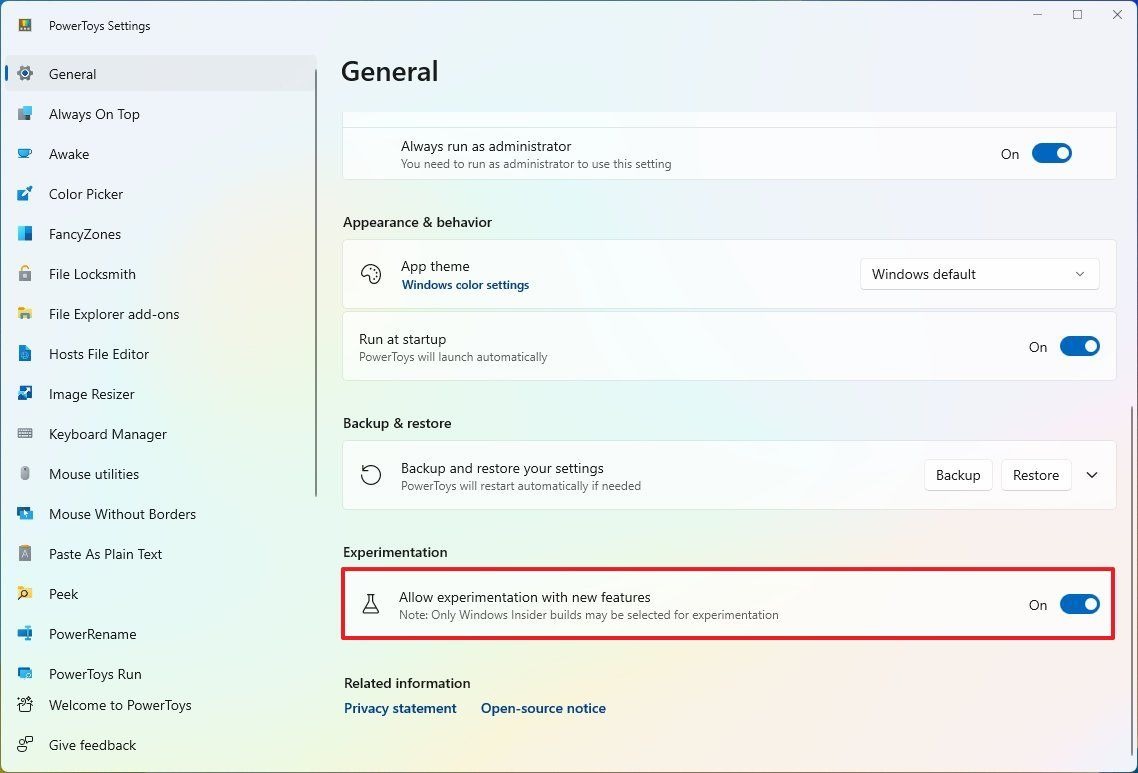This screenshot has height=773, width=1138.
Task: Expand the Backup and restore details chevron
Action: tap(1092, 475)
